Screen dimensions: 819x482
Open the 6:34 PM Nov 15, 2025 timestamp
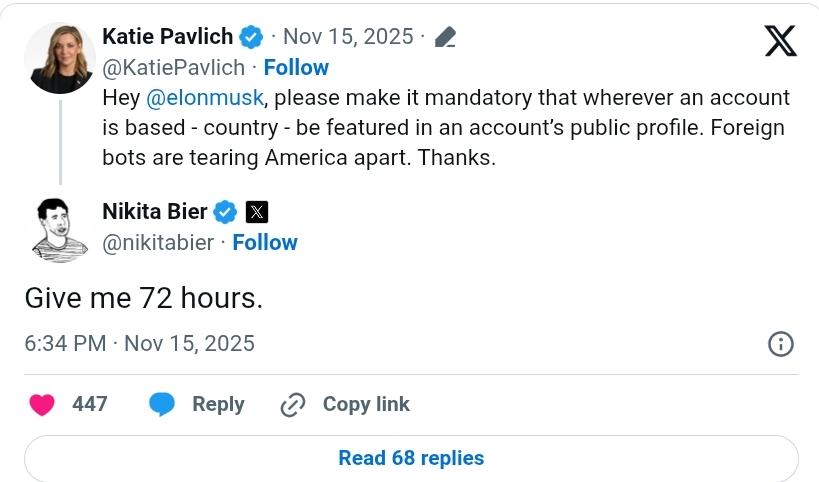139,343
